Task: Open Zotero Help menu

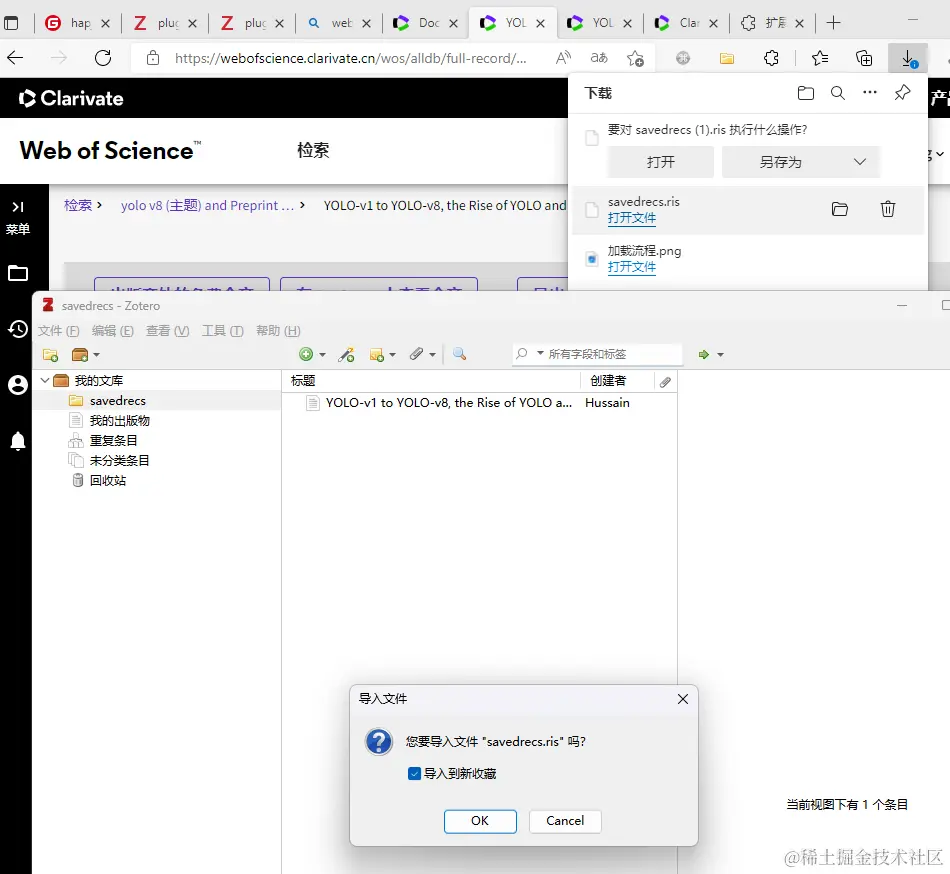Action: click(278, 331)
